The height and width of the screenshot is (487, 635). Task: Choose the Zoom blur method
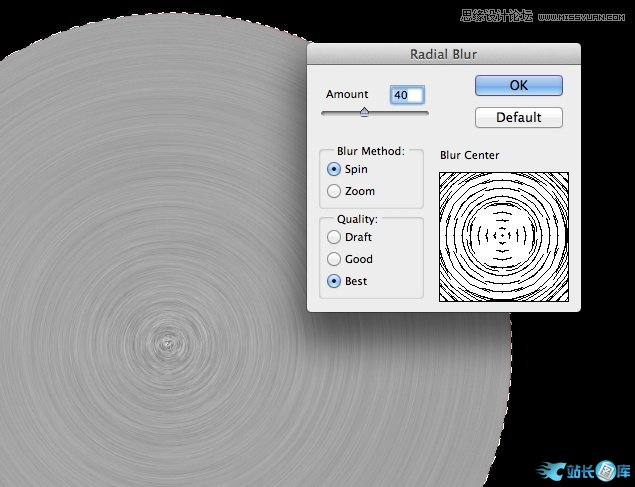334,191
